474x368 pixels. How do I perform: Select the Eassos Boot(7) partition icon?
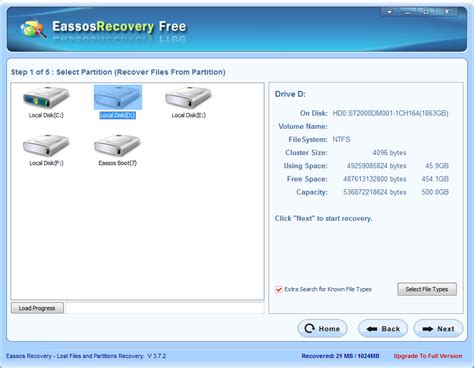pos(118,145)
